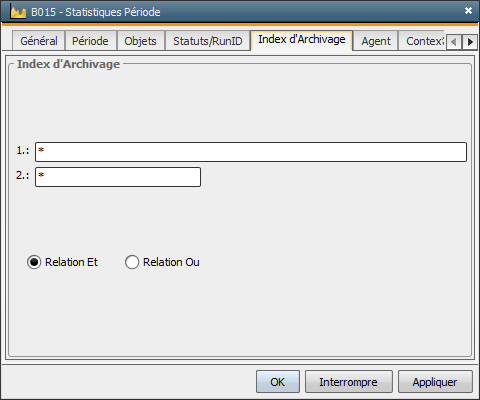Screen dimensions: 480x400
Task: Apply changes with Appliquer button
Action: [435, 382]
